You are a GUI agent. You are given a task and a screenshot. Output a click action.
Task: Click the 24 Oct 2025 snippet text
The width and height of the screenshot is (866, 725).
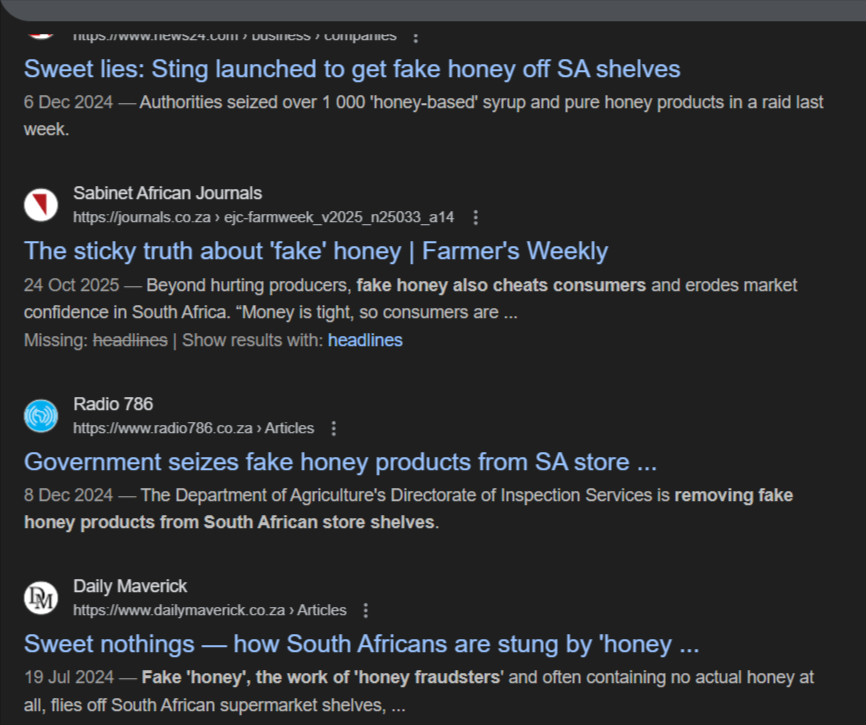(410, 298)
